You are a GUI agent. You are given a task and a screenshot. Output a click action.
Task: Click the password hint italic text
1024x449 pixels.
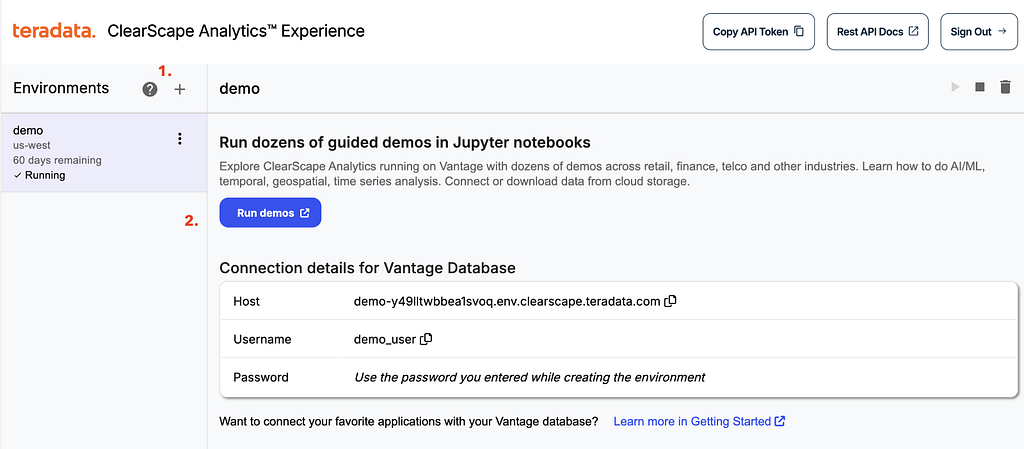(x=530, y=377)
